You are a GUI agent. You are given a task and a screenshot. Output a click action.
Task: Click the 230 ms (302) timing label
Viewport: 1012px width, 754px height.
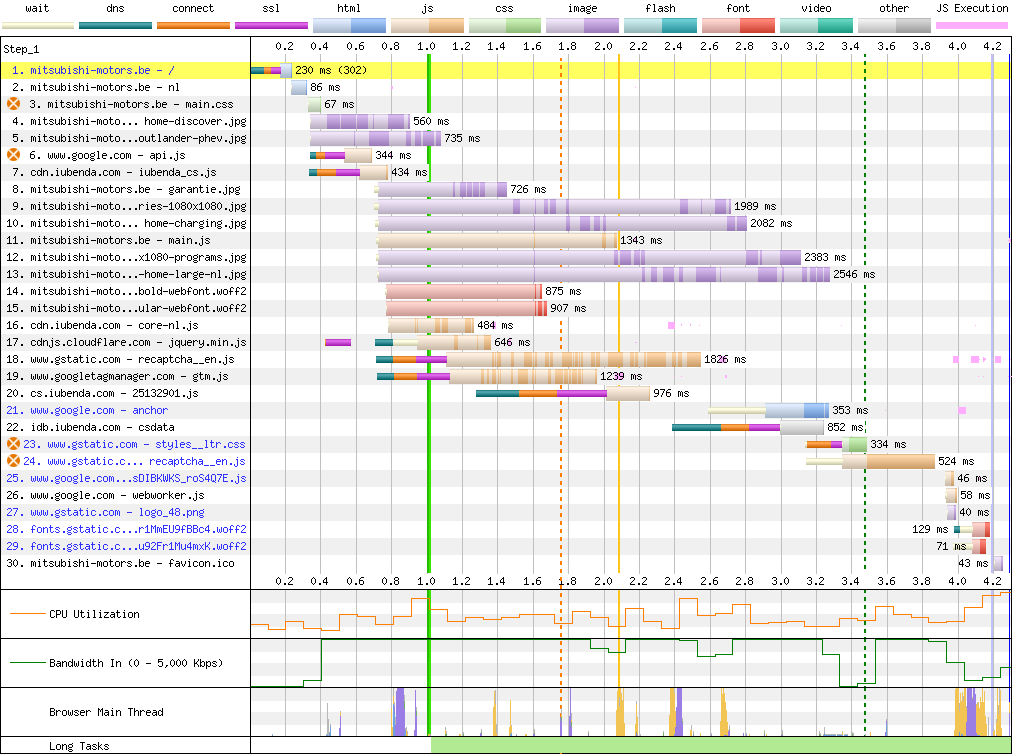(331, 70)
